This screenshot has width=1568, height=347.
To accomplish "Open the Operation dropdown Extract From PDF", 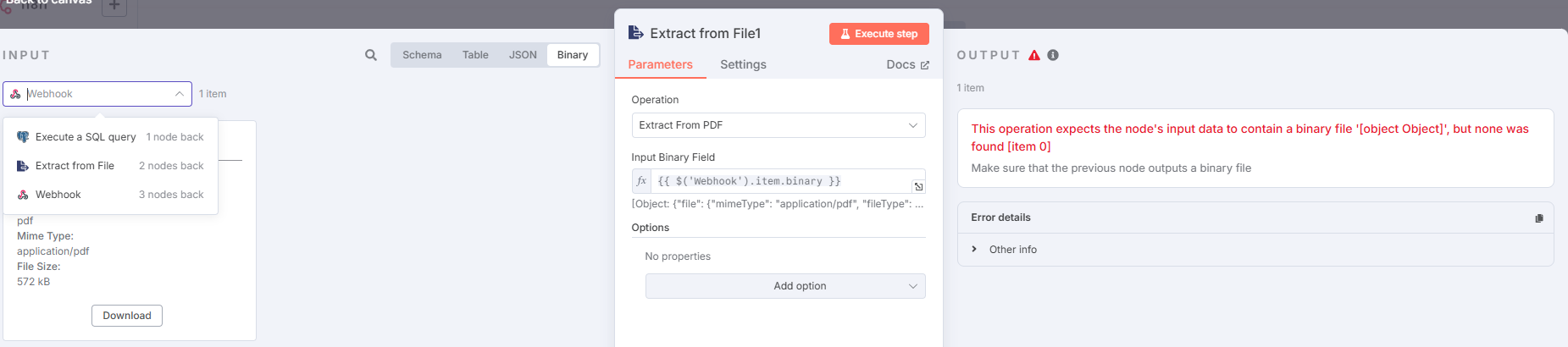I will pyautogui.click(x=778, y=125).
